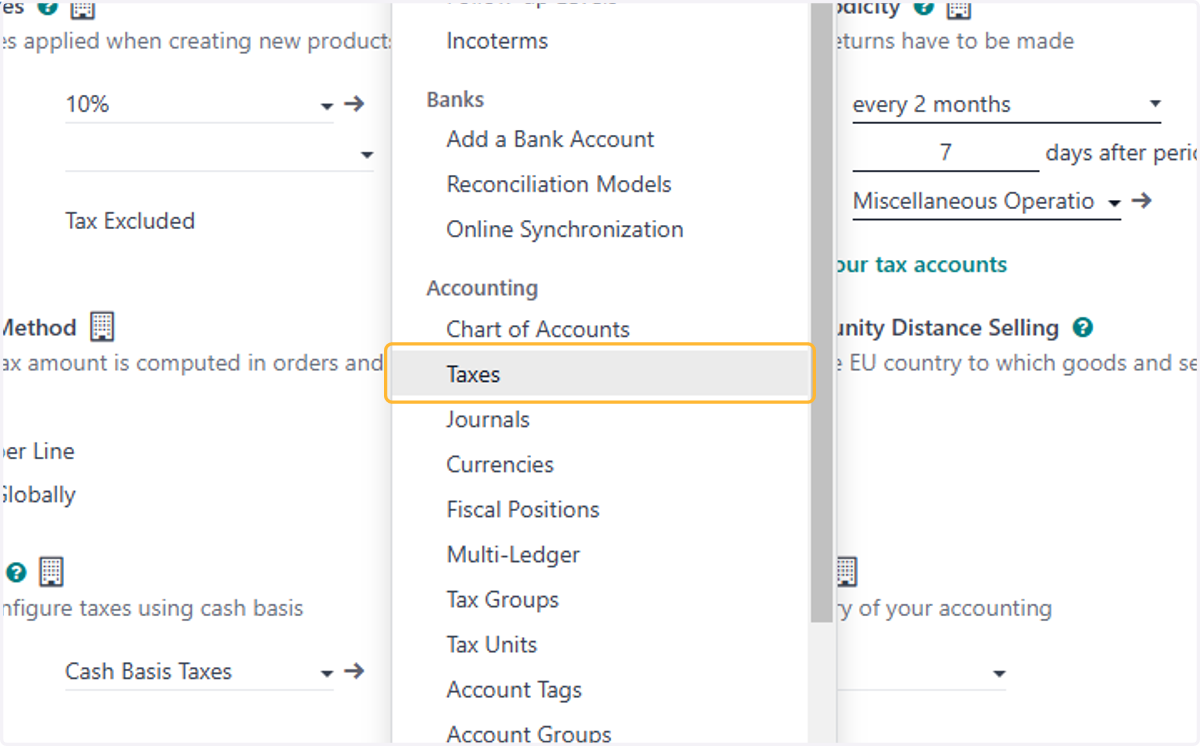Click the reminder days field showing 7
The image size is (1200, 746).
click(946, 153)
